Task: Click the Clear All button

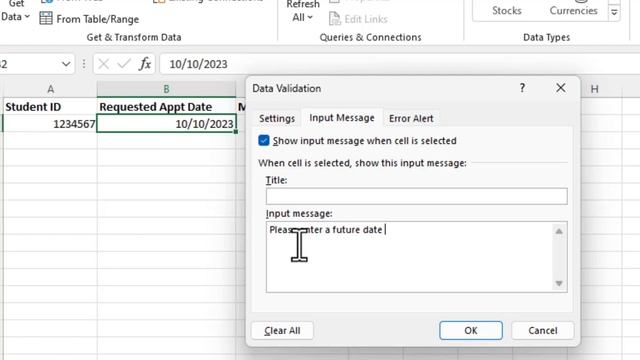Action: [x=282, y=330]
